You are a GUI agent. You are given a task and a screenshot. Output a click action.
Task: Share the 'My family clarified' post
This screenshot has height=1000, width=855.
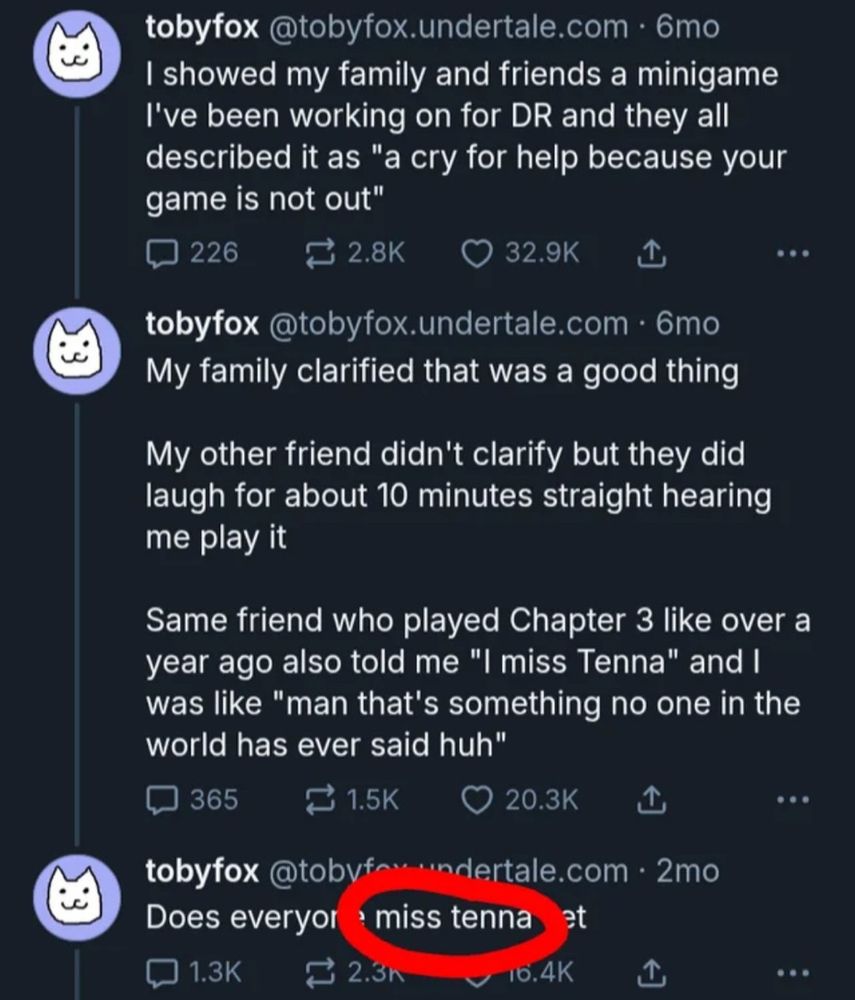(652, 800)
